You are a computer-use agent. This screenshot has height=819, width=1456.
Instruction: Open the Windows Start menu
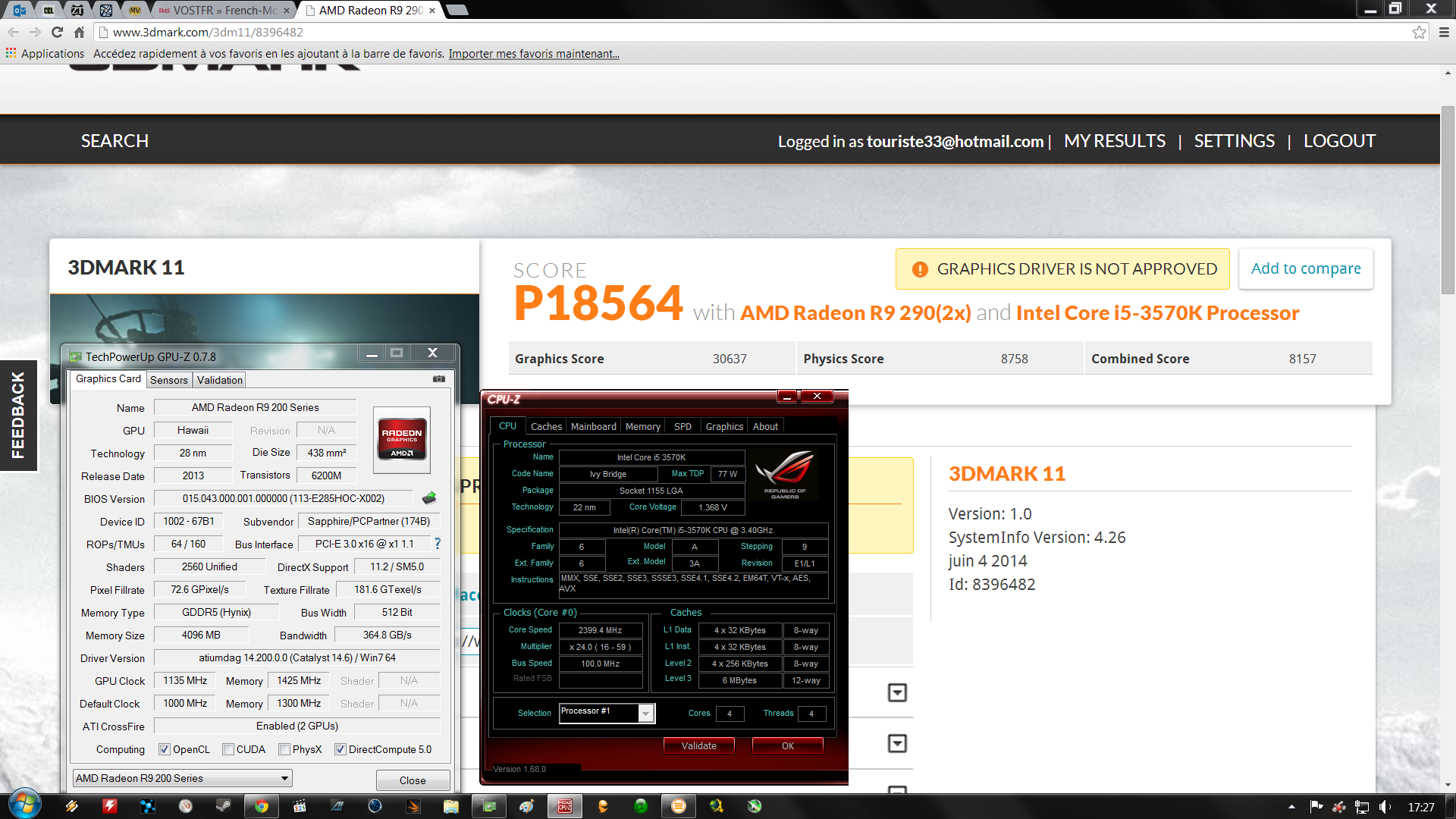pos(24,805)
